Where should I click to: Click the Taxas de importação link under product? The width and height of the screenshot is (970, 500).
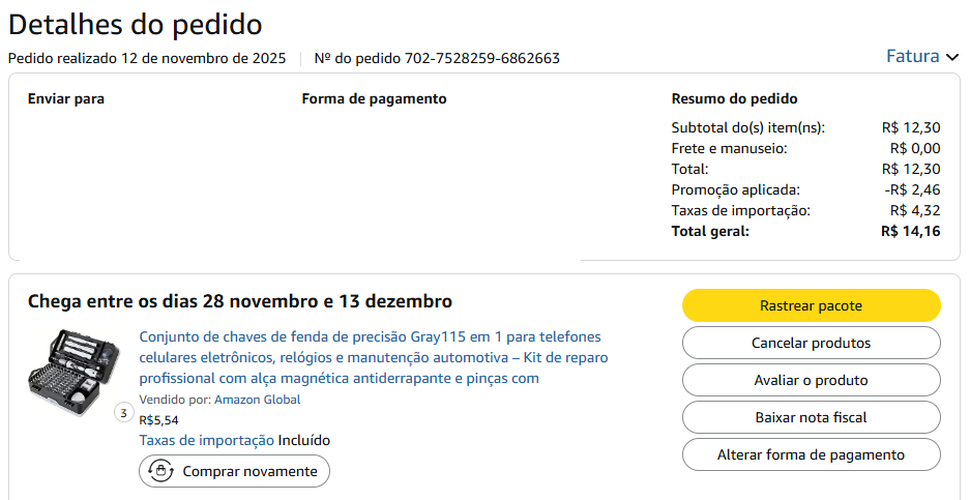point(206,440)
